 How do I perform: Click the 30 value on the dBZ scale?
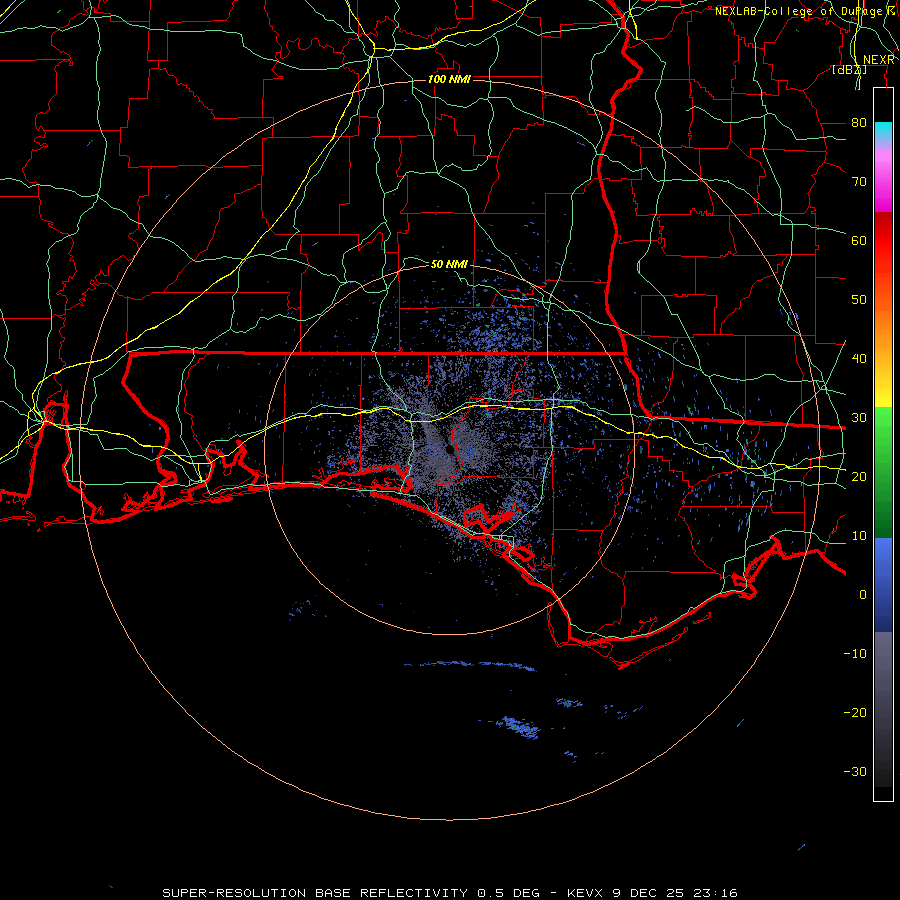click(x=859, y=417)
